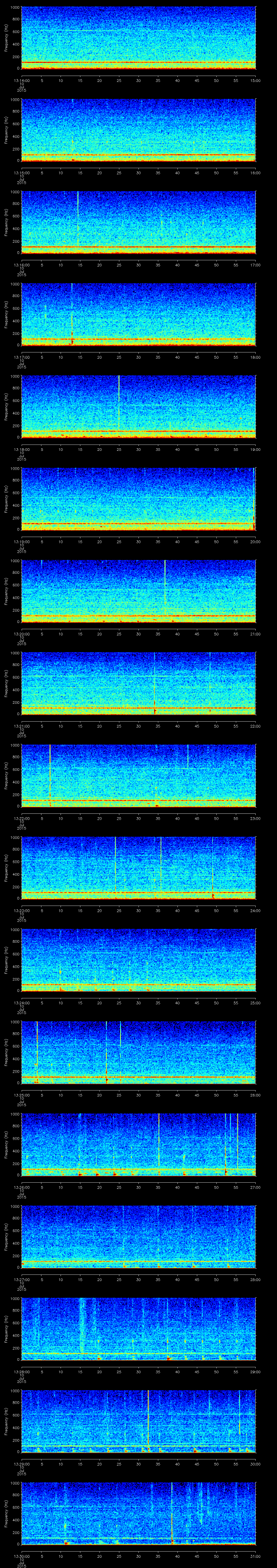Select the '27:00' end time label
Screen dimensions: 277x1568
click(x=256, y=1187)
